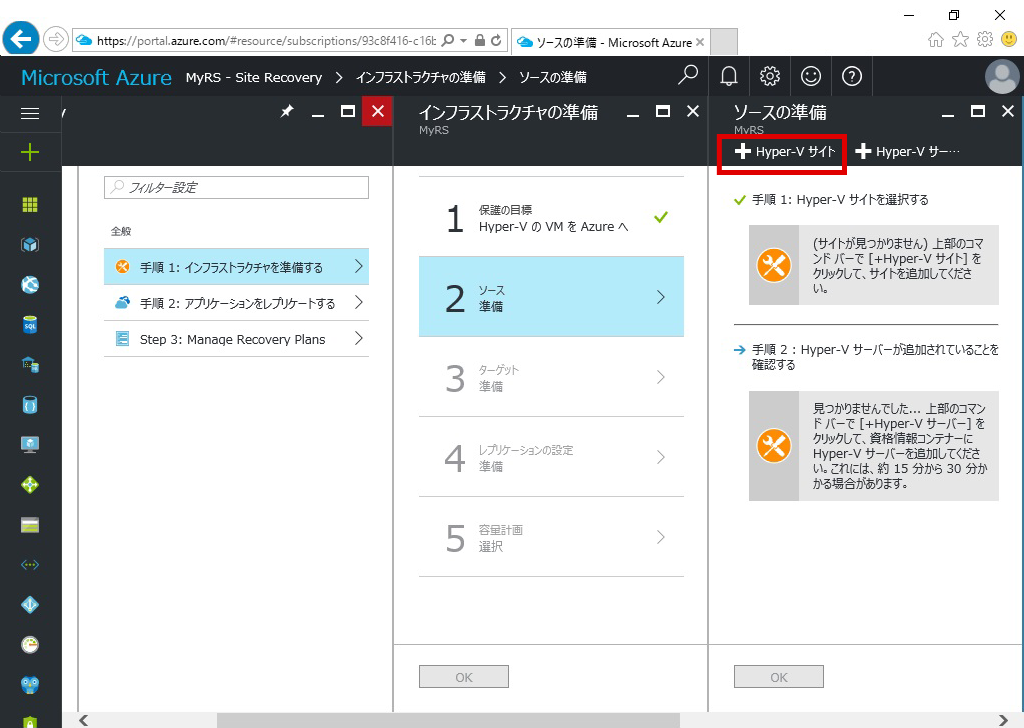Click OK in インフラストラクチャの準備 blade
The width and height of the screenshot is (1024, 728).
coord(464,677)
